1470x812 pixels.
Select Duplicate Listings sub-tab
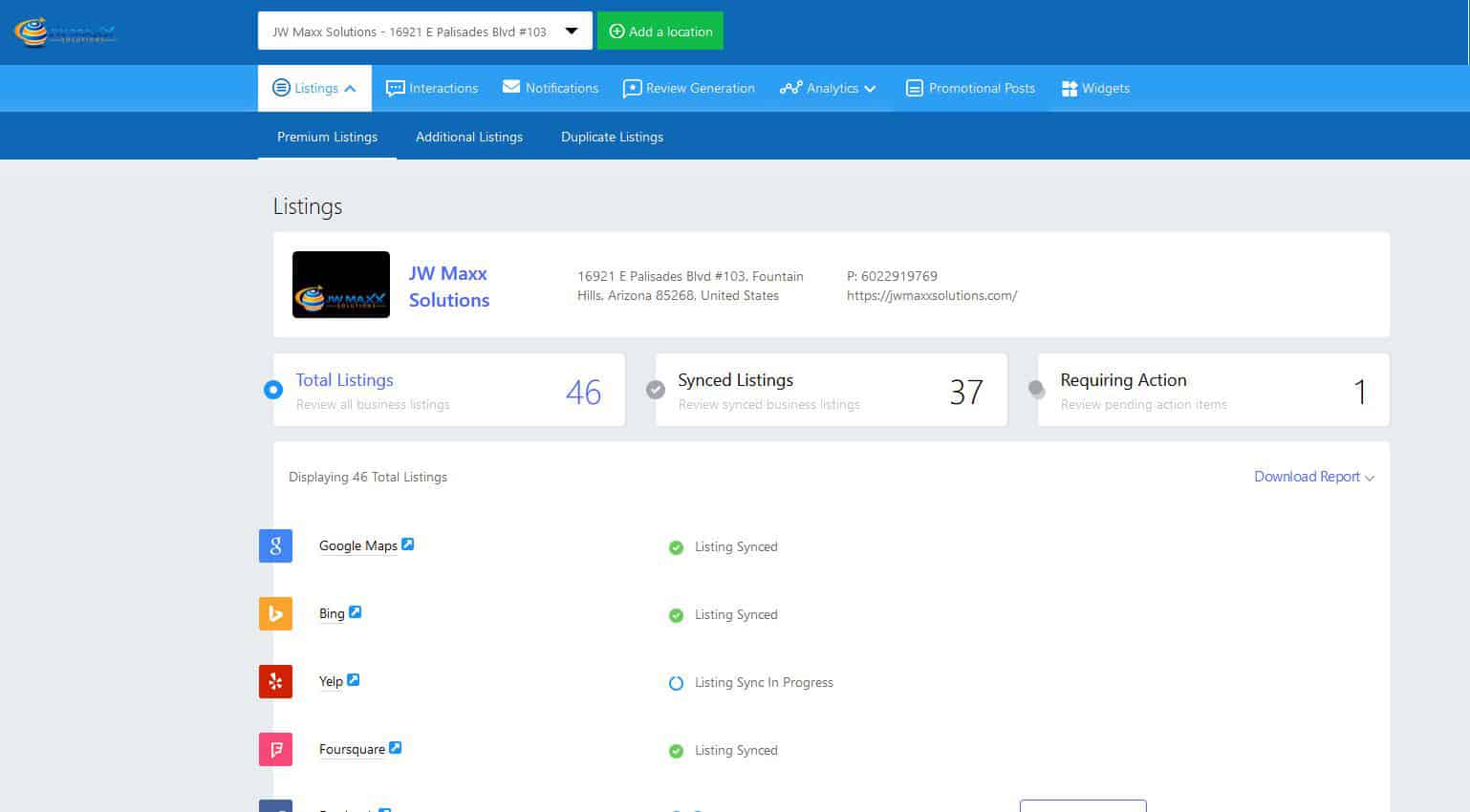(x=612, y=137)
